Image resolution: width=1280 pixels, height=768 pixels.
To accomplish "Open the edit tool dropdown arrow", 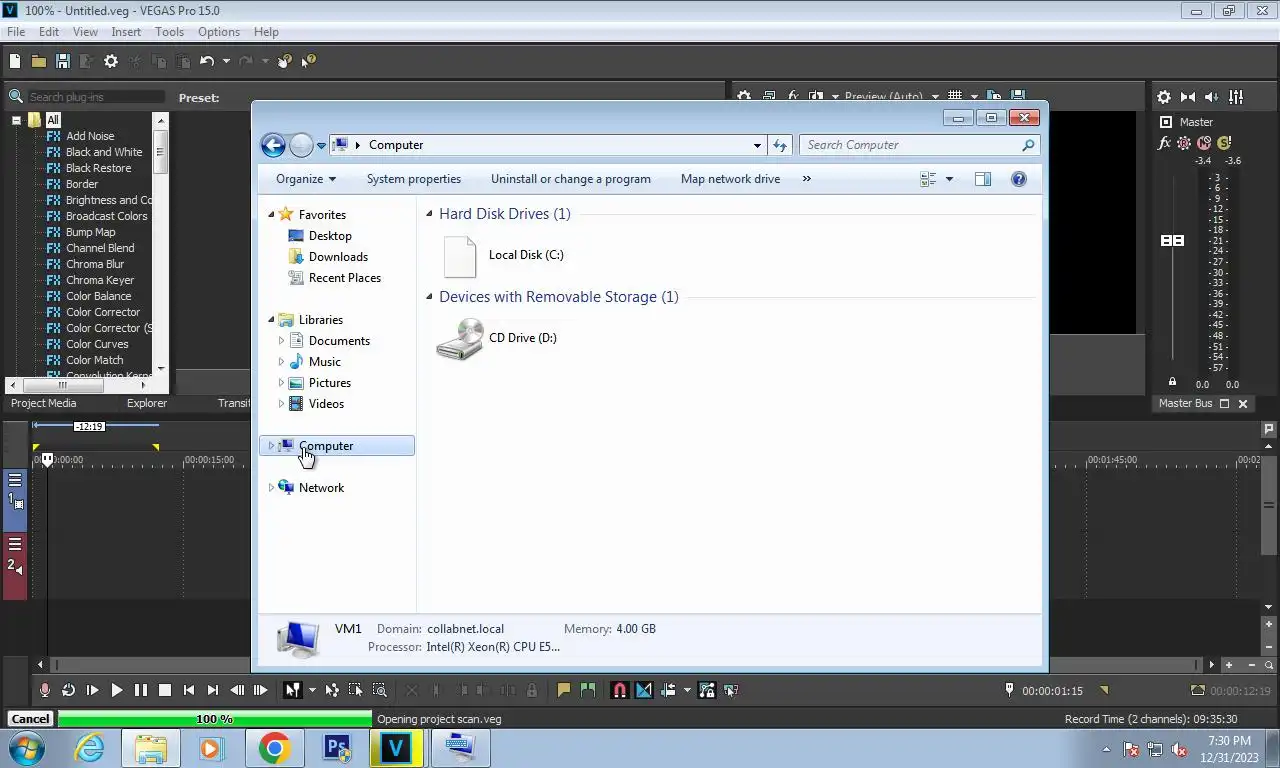I will (312, 690).
